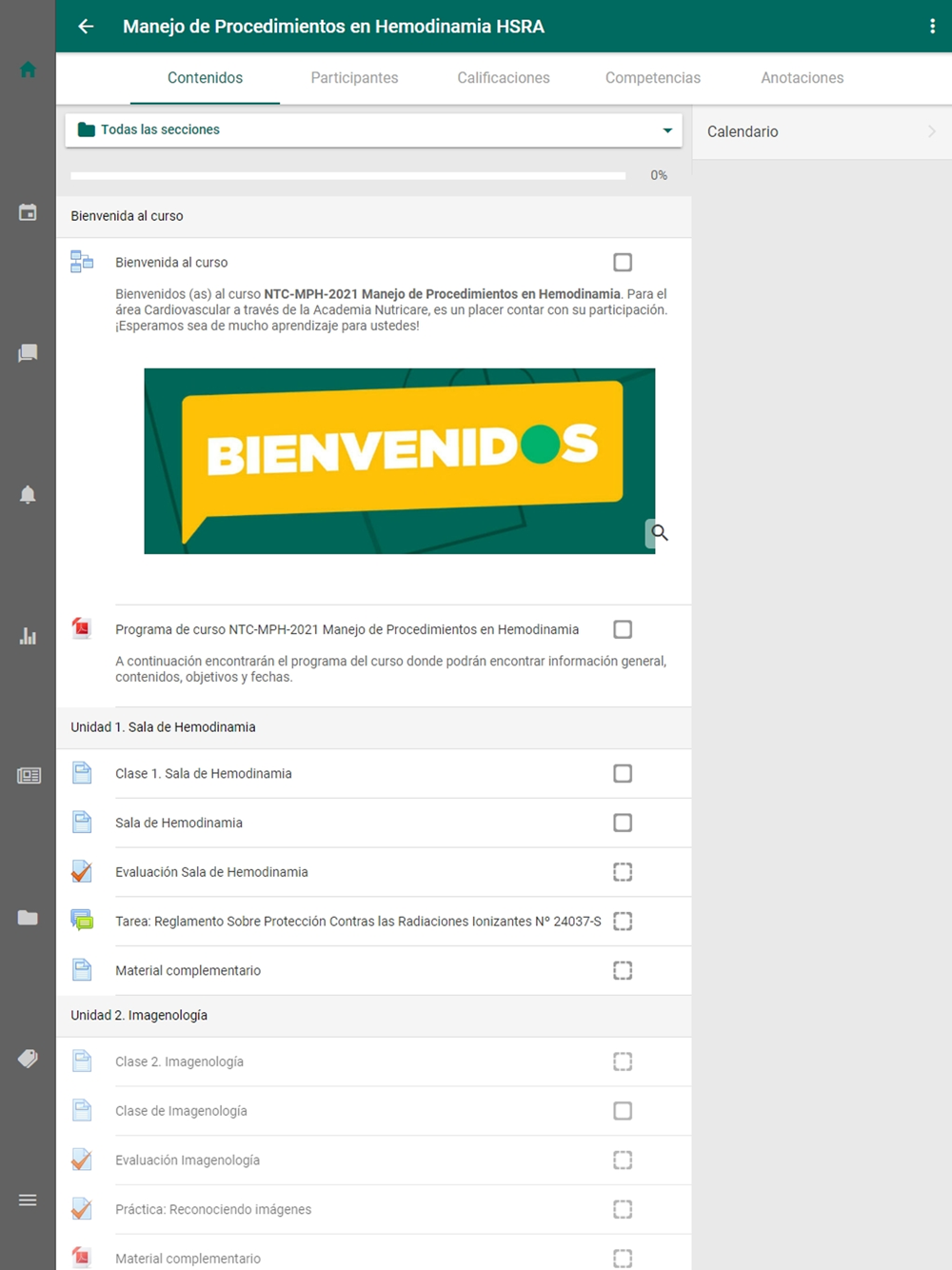Switch to the Contenidos tab

pyautogui.click(x=205, y=78)
